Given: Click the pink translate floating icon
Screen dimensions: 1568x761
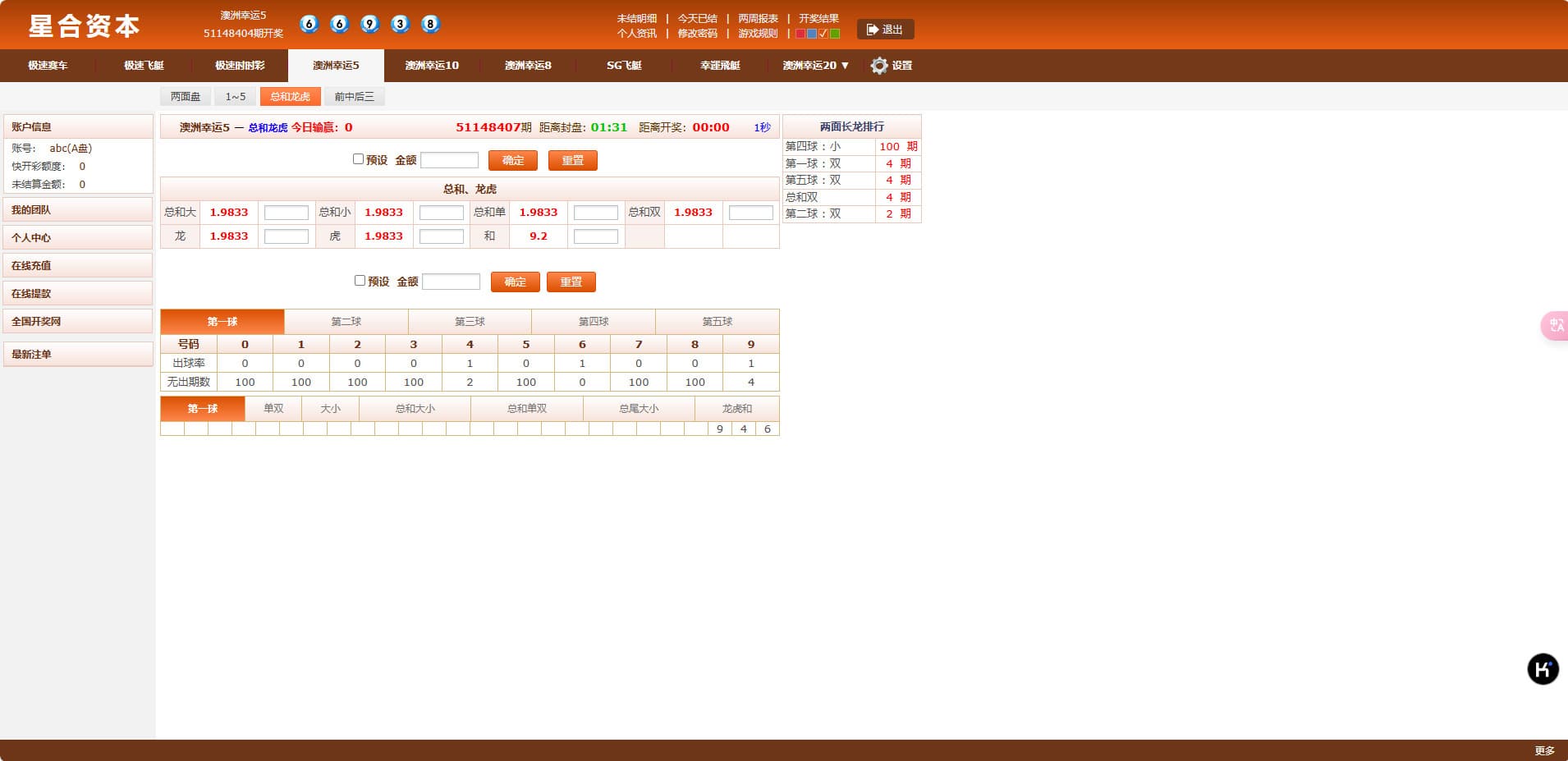Looking at the screenshot, I should tap(1555, 325).
